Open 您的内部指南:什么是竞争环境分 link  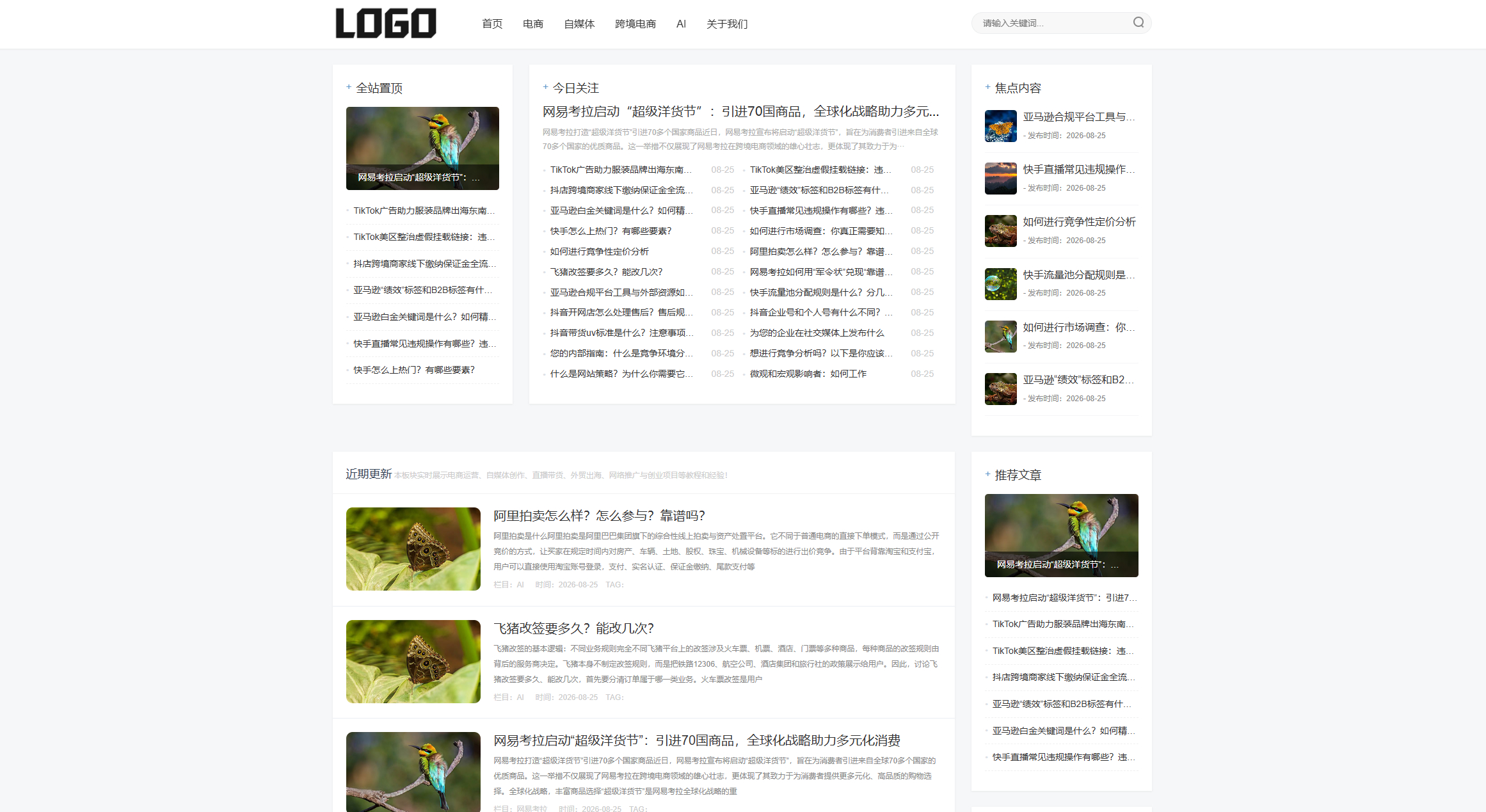[x=621, y=353]
